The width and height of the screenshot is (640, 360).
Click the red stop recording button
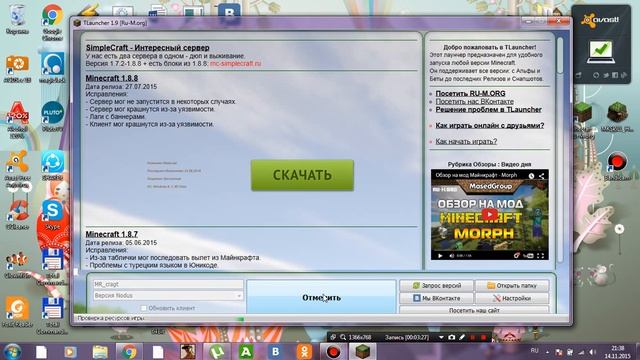click(483, 337)
